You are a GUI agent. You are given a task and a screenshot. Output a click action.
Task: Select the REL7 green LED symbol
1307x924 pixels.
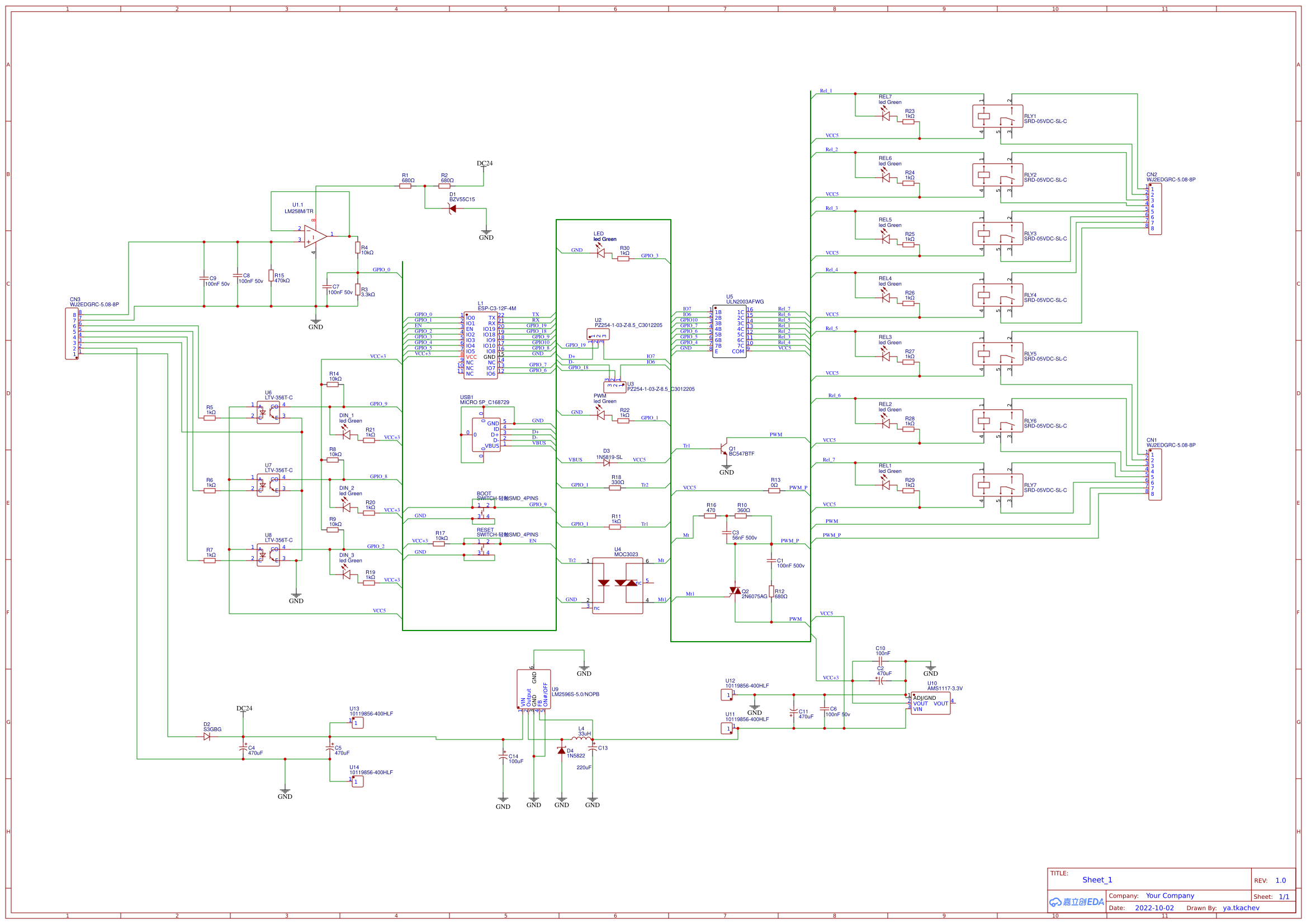coord(885,116)
